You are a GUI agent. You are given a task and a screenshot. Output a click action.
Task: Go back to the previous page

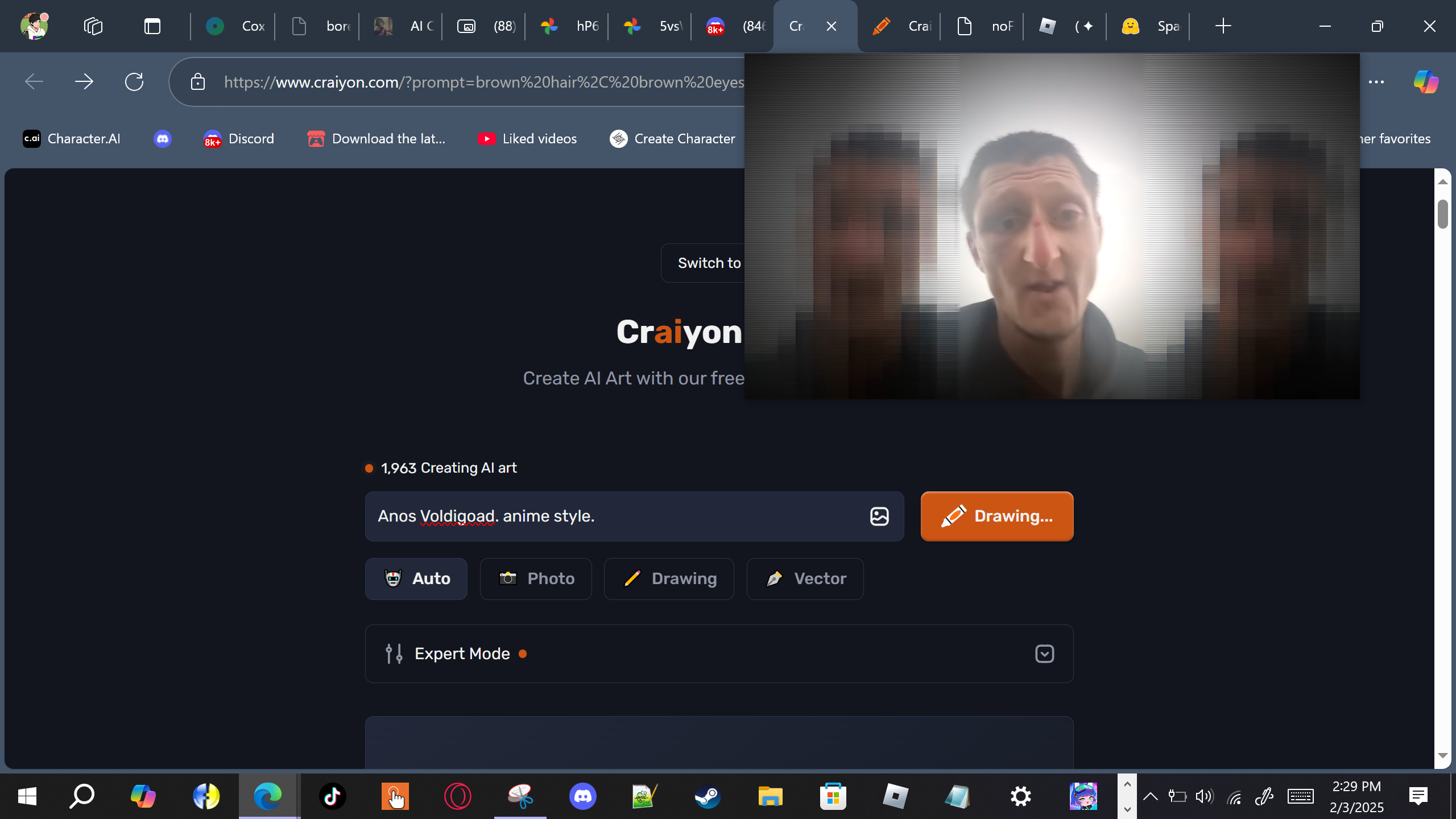click(34, 82)
